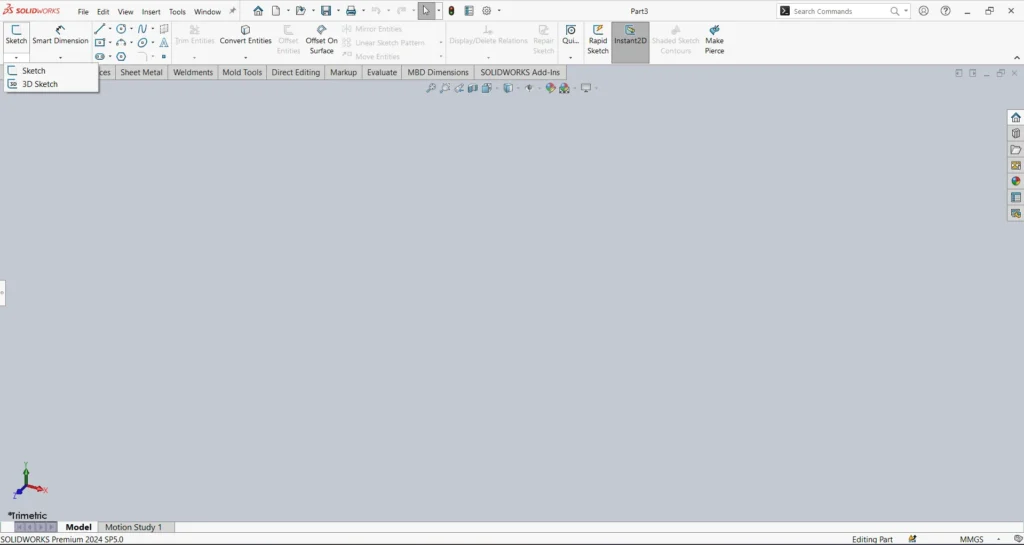Screen dimensions: 1024x545
Task: Switch to the SOLIDWORKS Add-Ins tab
Action: pyautogui.click(x=520, y=72)
